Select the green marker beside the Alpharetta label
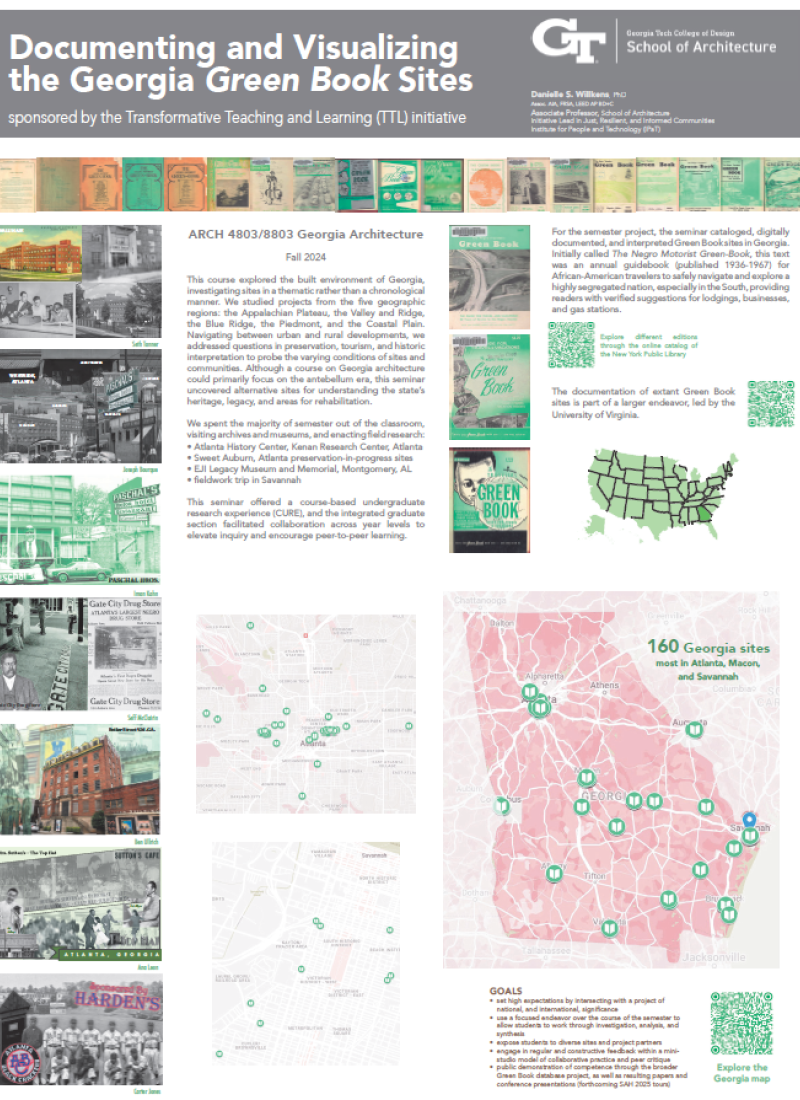 pyautogui.click(x=530, y=692)
